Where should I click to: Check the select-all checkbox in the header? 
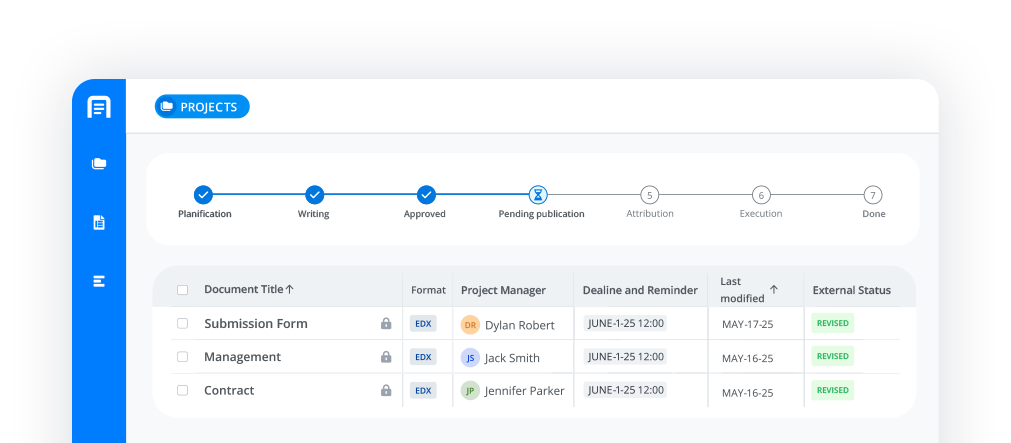tap(182, 290)
